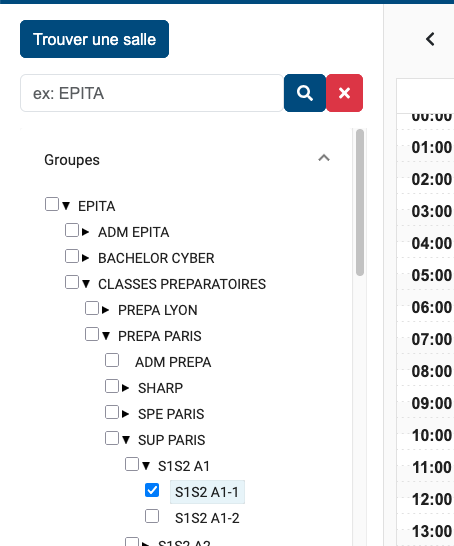Clear search with red X button
Image resolution: width=454 pixels, height=546 pixels.
[x=344, y=93]
